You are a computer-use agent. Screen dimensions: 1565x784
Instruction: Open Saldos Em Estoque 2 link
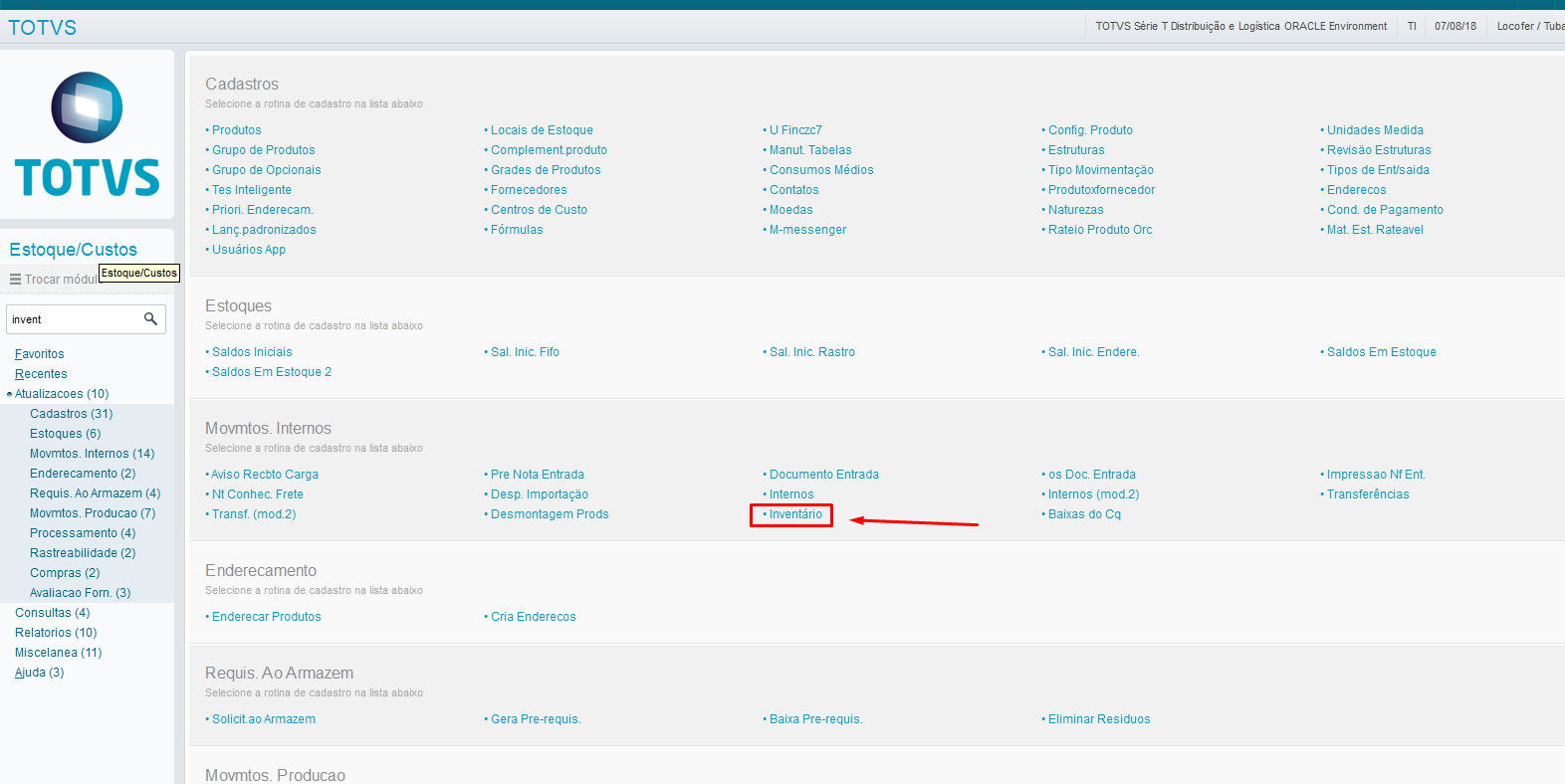pos(272,372)
